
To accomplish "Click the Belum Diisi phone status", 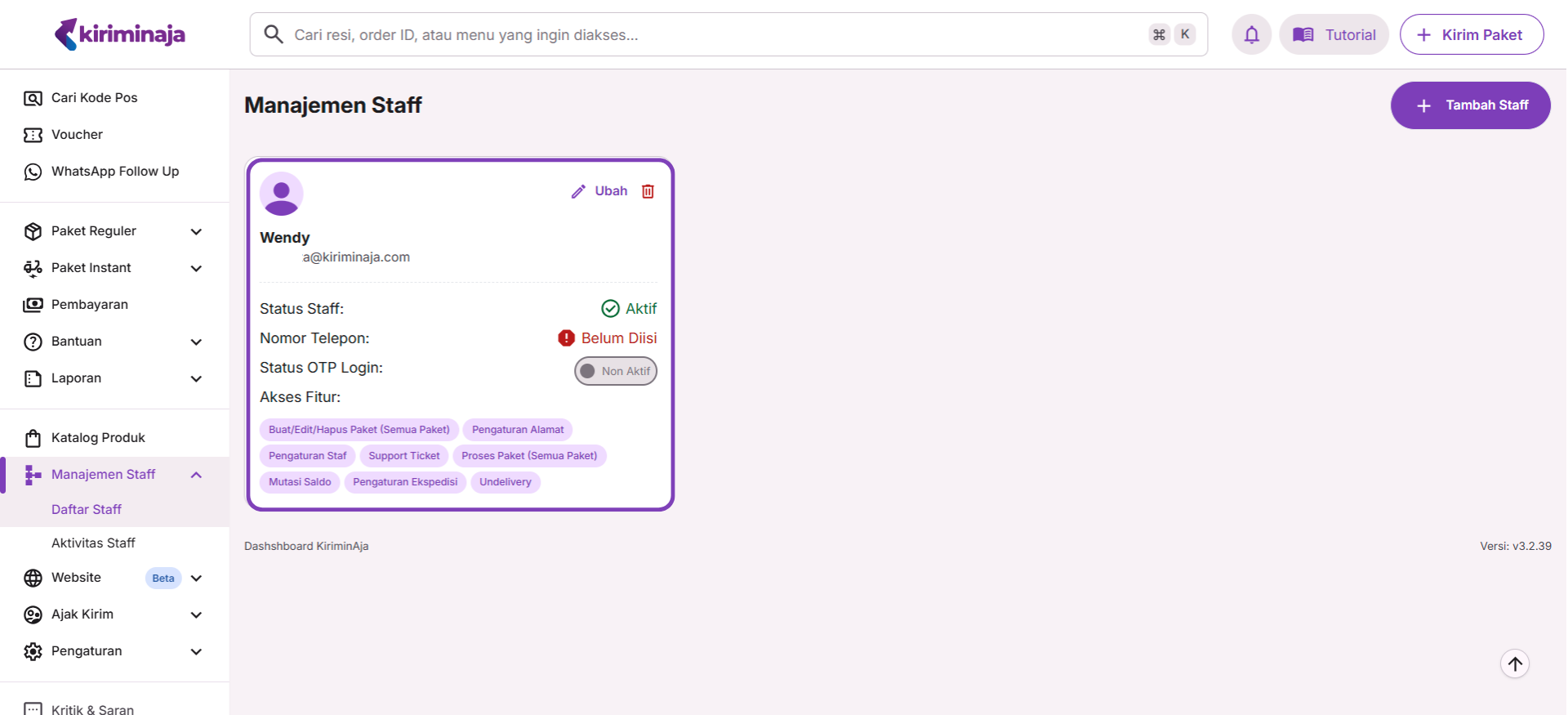I will (619, 337).
